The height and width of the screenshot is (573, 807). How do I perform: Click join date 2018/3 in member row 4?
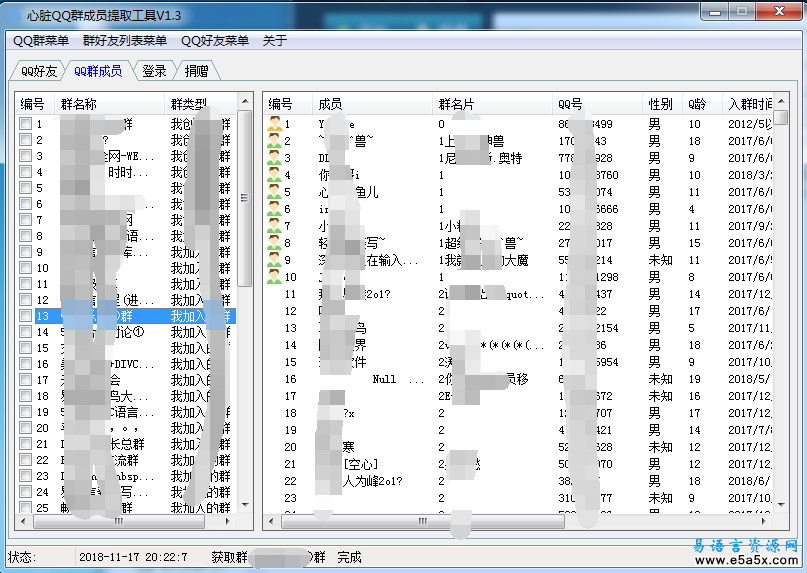tap(750, 175)
